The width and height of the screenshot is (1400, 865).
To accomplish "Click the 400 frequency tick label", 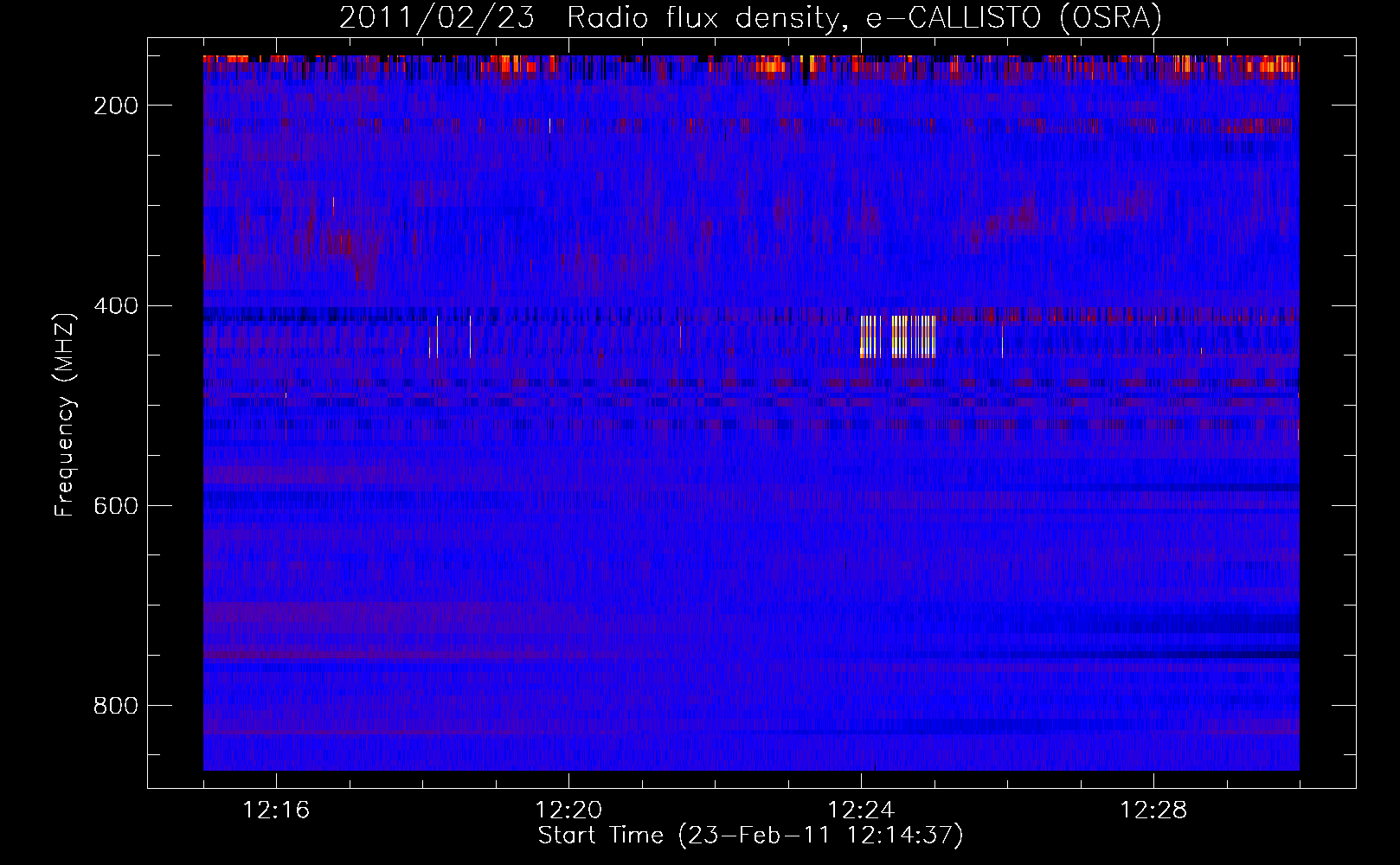I will coord(116,306).
